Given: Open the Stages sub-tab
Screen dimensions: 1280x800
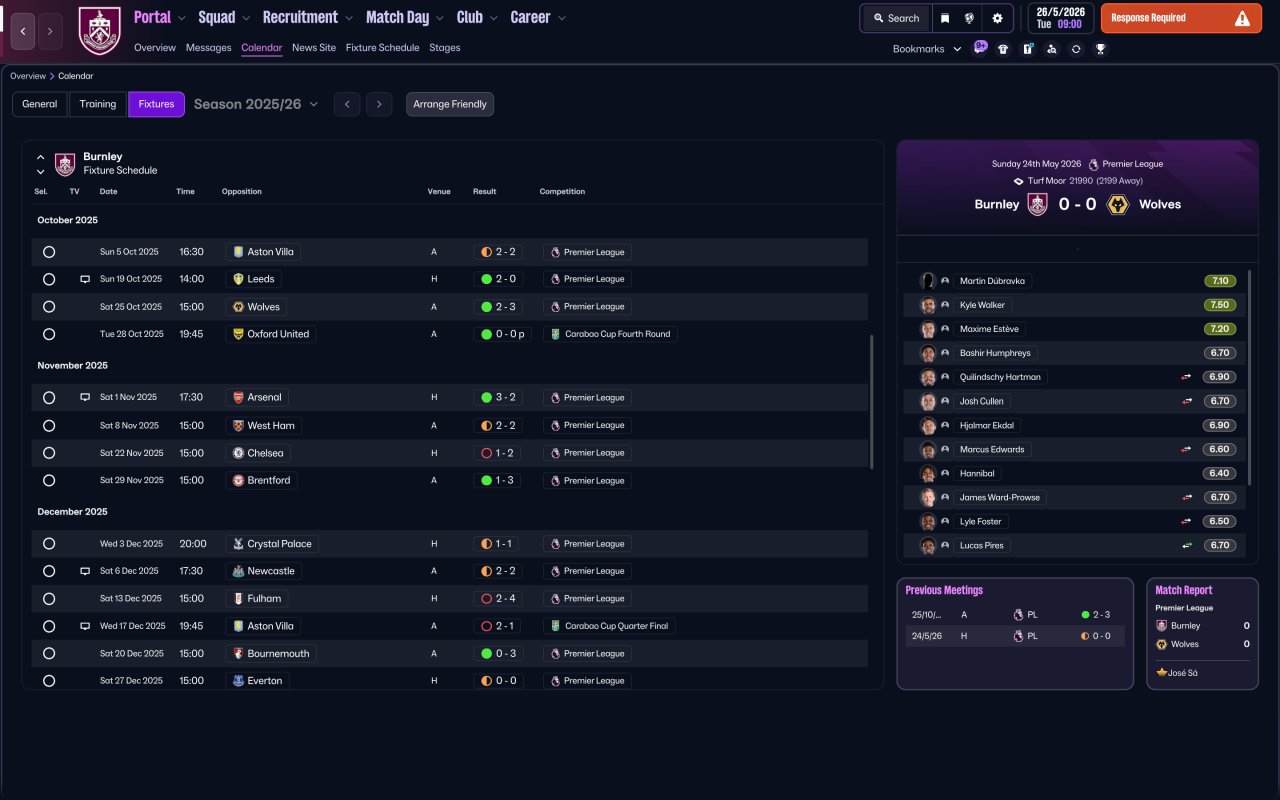Looking at the screenshot, I should (445, 48).
